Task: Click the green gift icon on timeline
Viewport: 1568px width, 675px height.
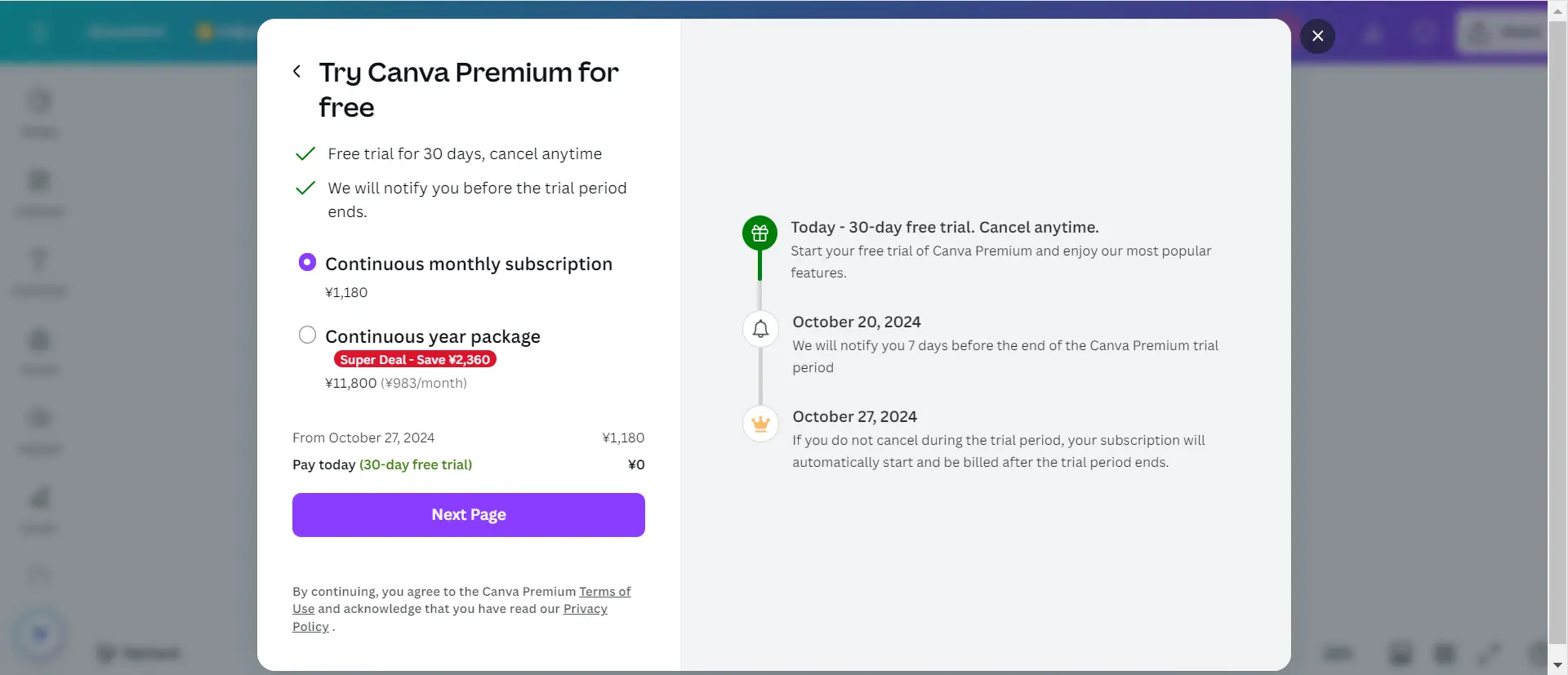Action: point(759,233)
